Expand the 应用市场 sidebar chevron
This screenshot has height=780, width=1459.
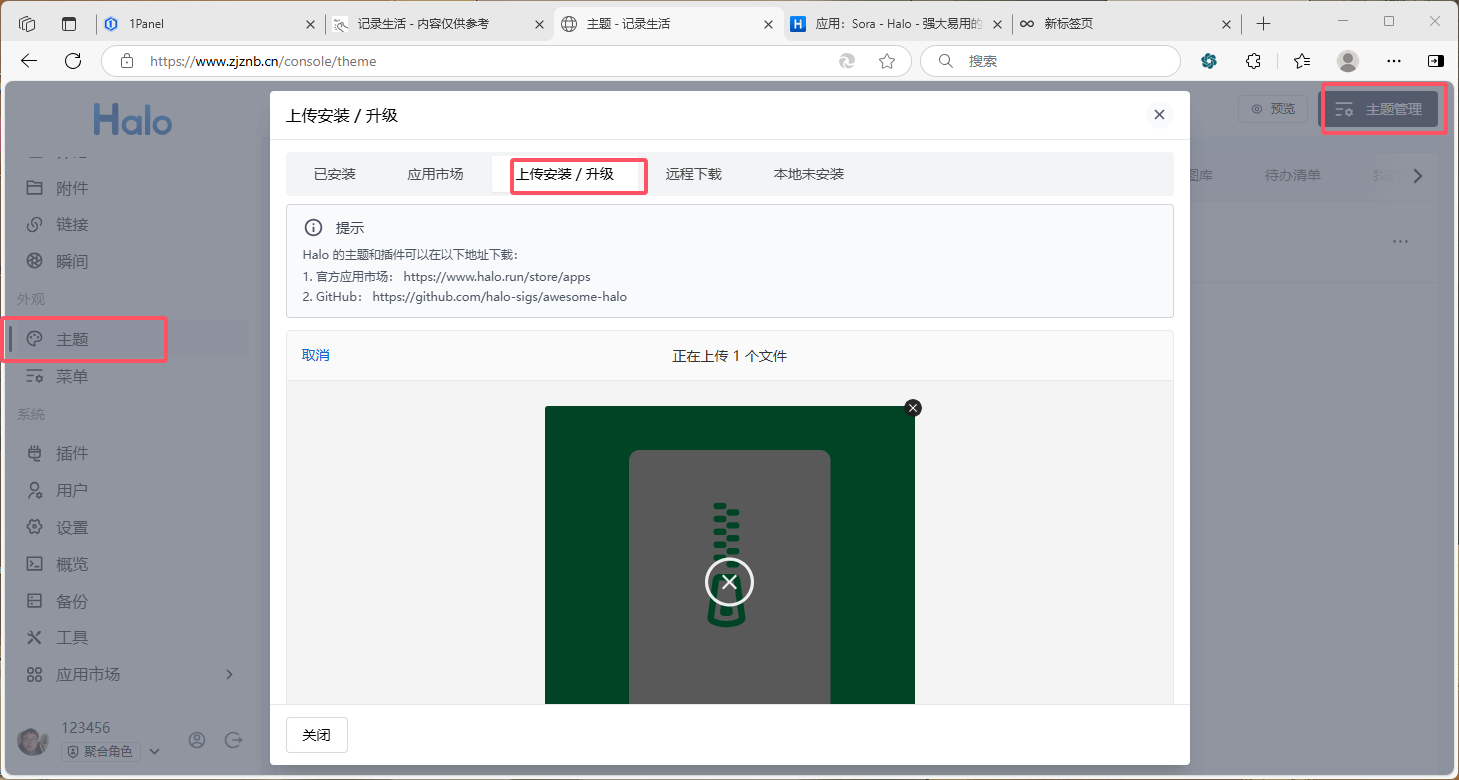(229, 674)
